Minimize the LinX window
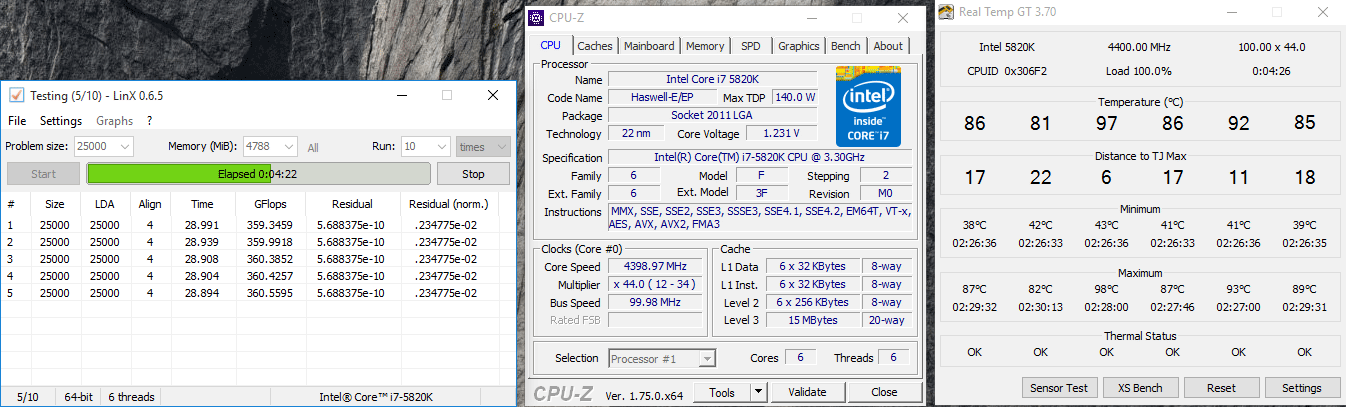The height and width of the screenshot is (407, 1346). [402, 95]
